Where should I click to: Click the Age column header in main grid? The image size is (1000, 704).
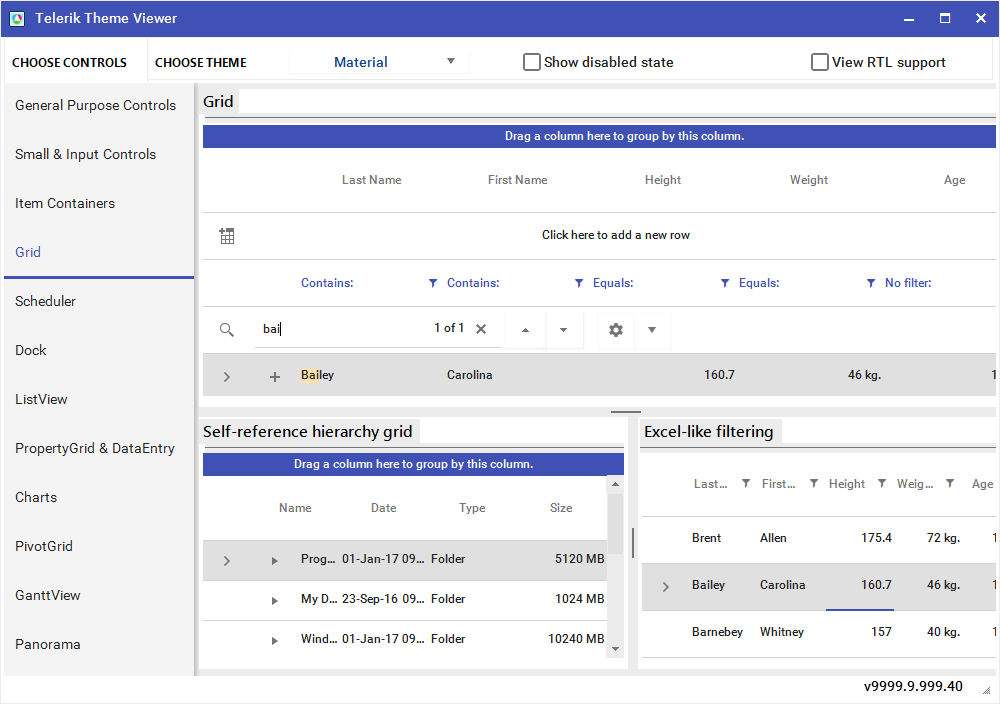954,180
